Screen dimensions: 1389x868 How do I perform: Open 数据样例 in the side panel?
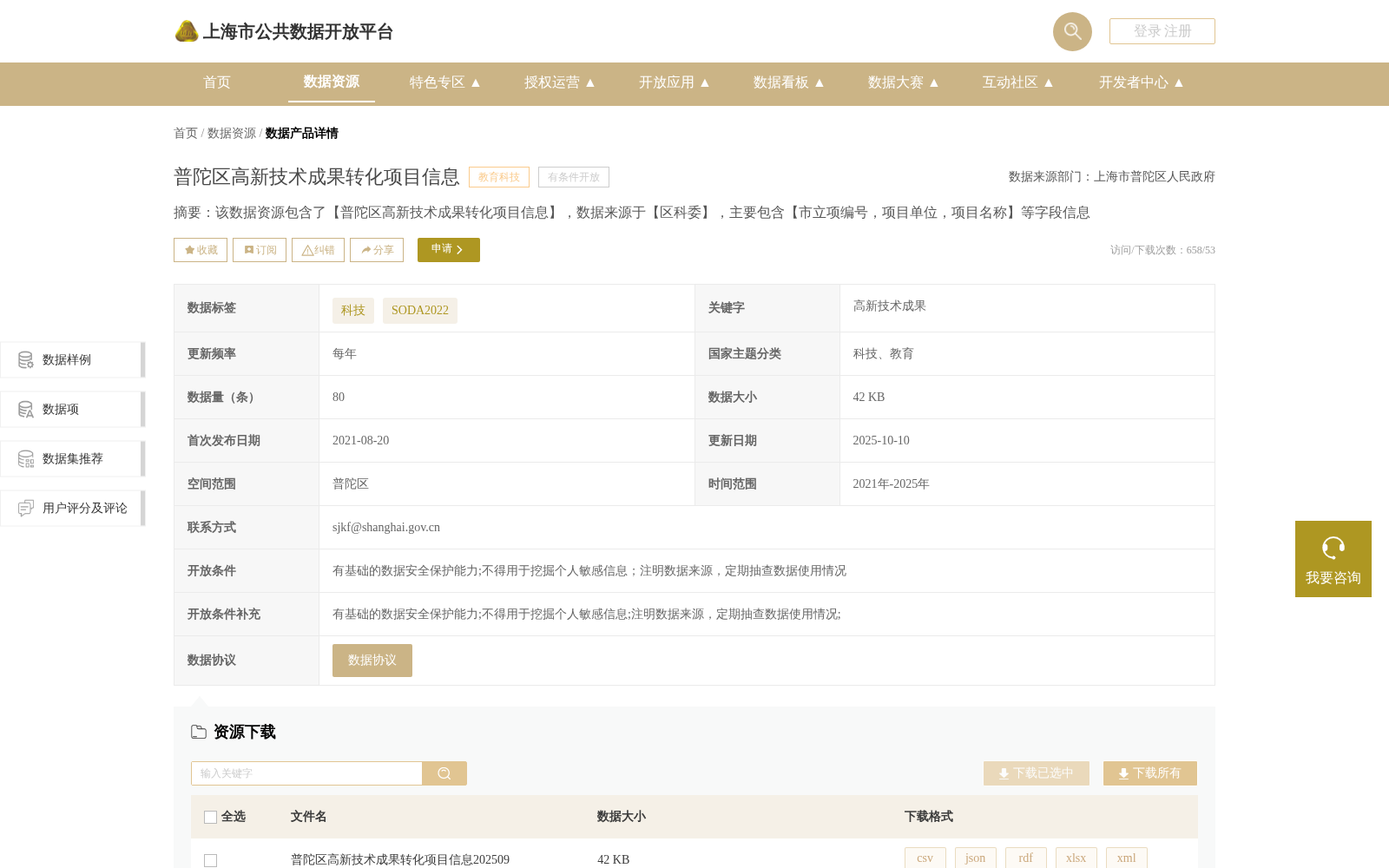point(72,359)
